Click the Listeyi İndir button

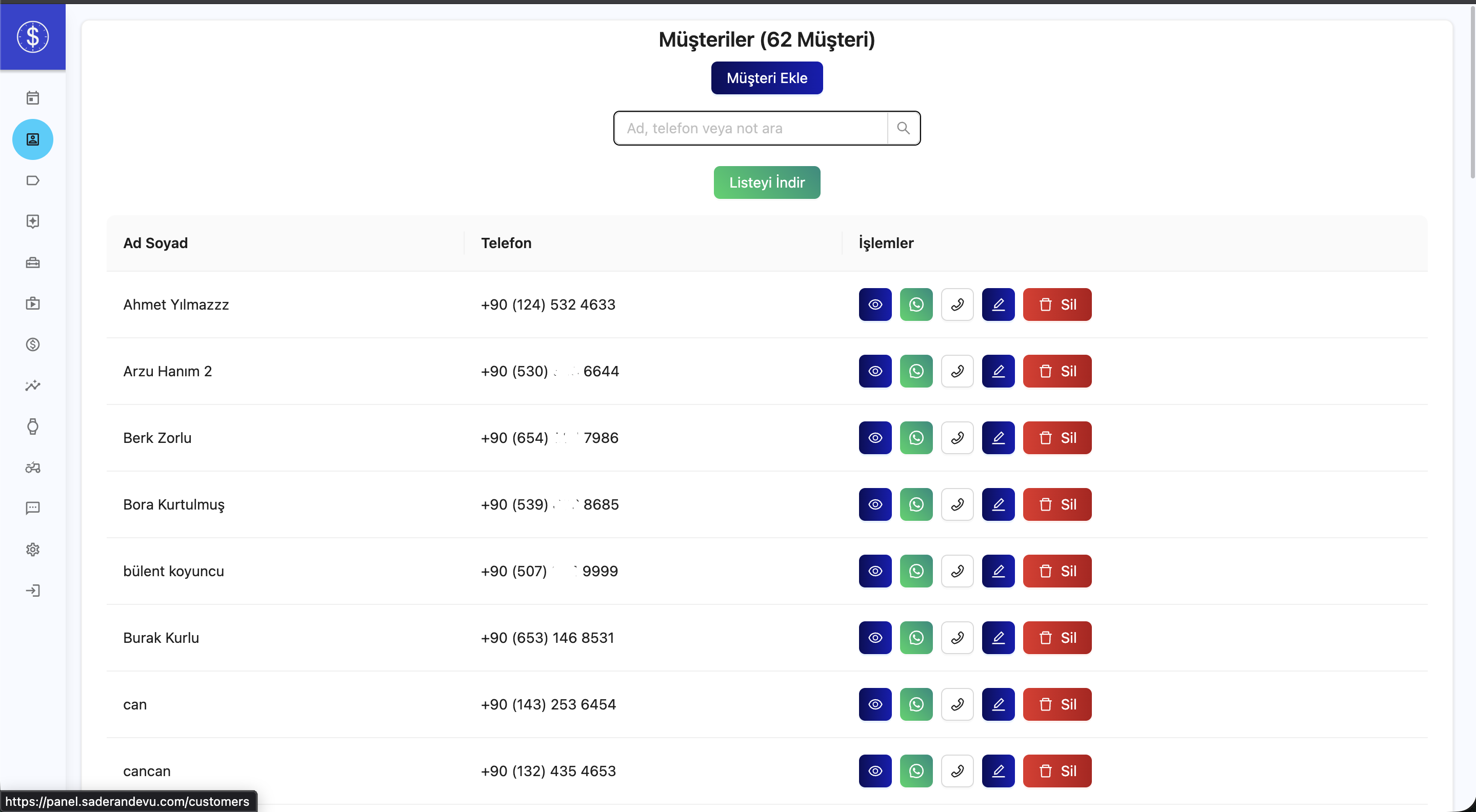point(766,182)
